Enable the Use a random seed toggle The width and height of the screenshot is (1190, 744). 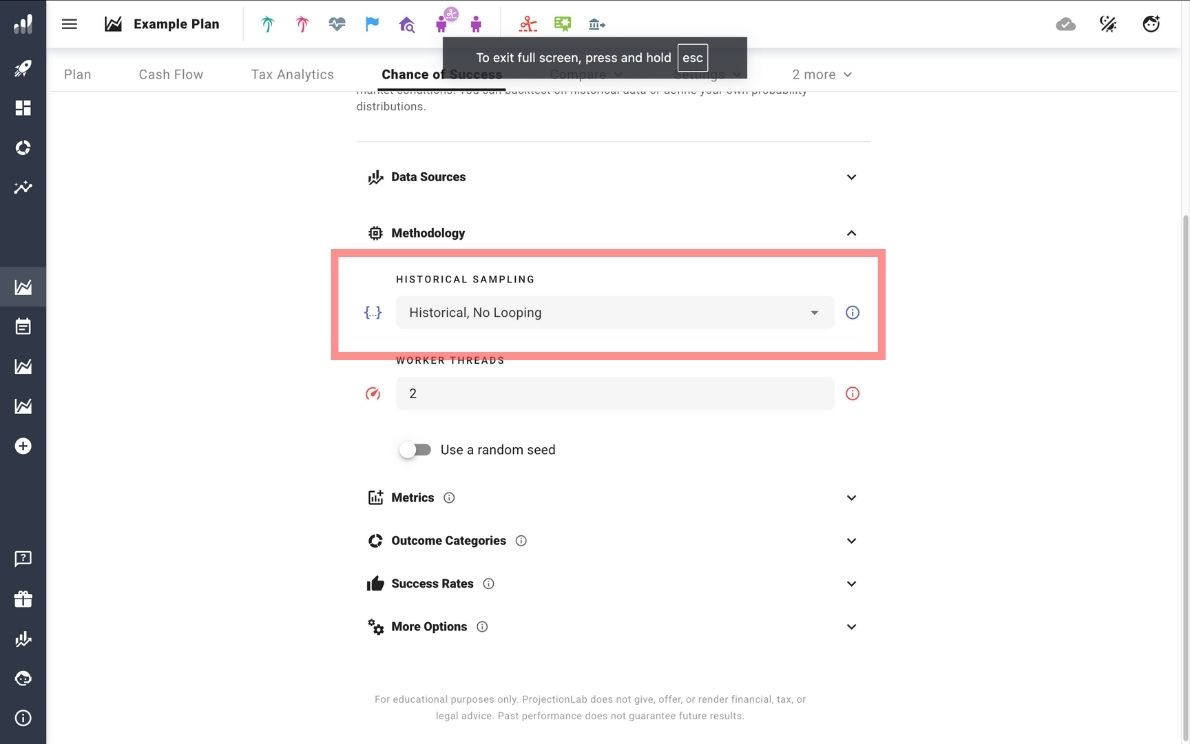[x=414, y=450]
